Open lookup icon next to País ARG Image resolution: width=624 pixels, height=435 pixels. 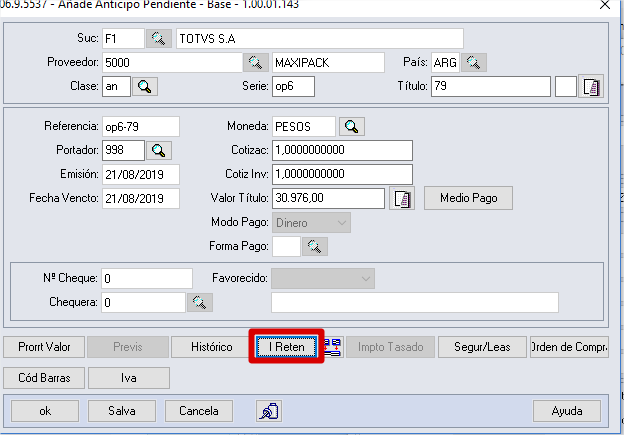(474, 62)
